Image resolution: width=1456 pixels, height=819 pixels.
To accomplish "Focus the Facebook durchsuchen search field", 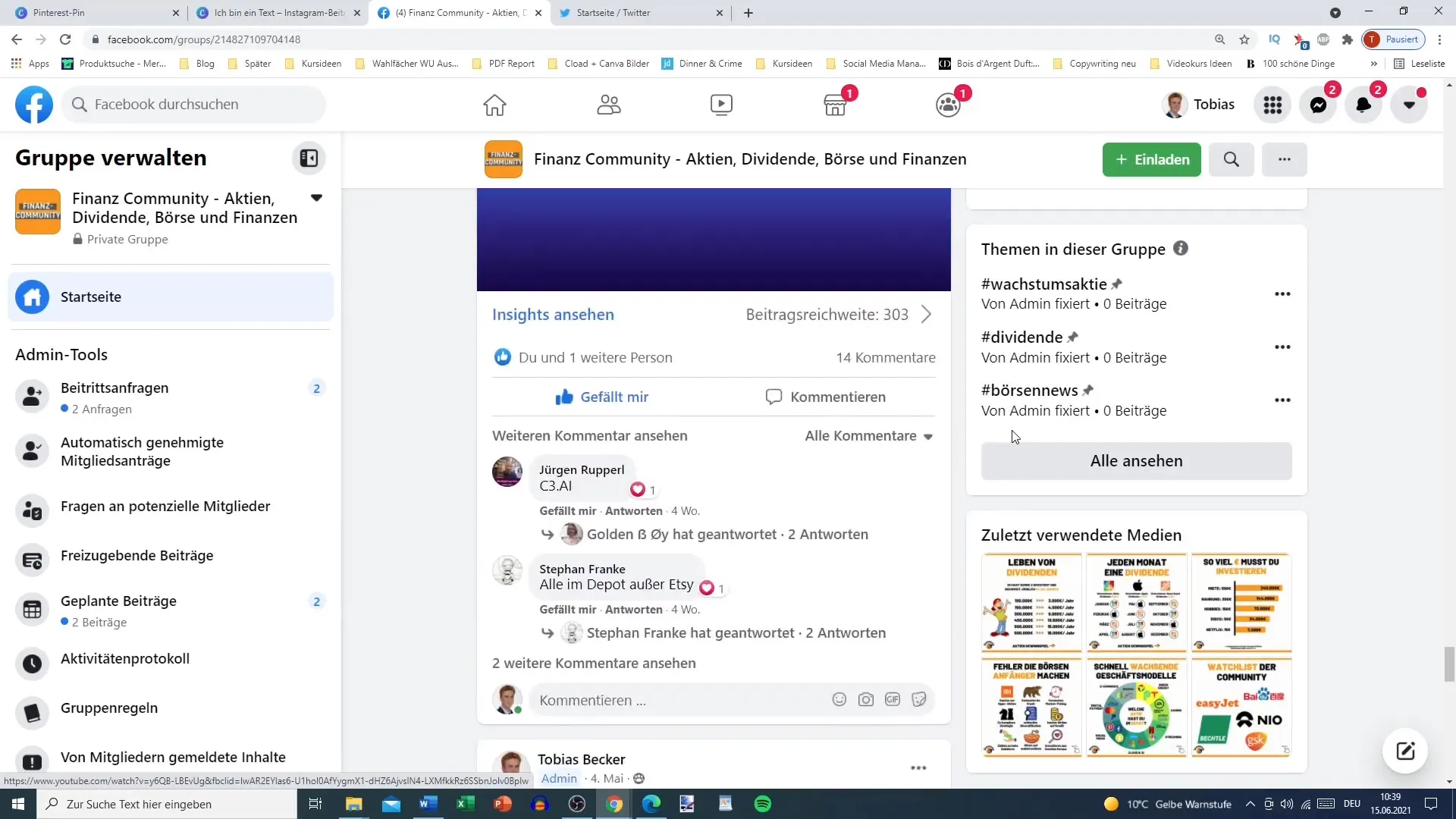I will point(194,105).
